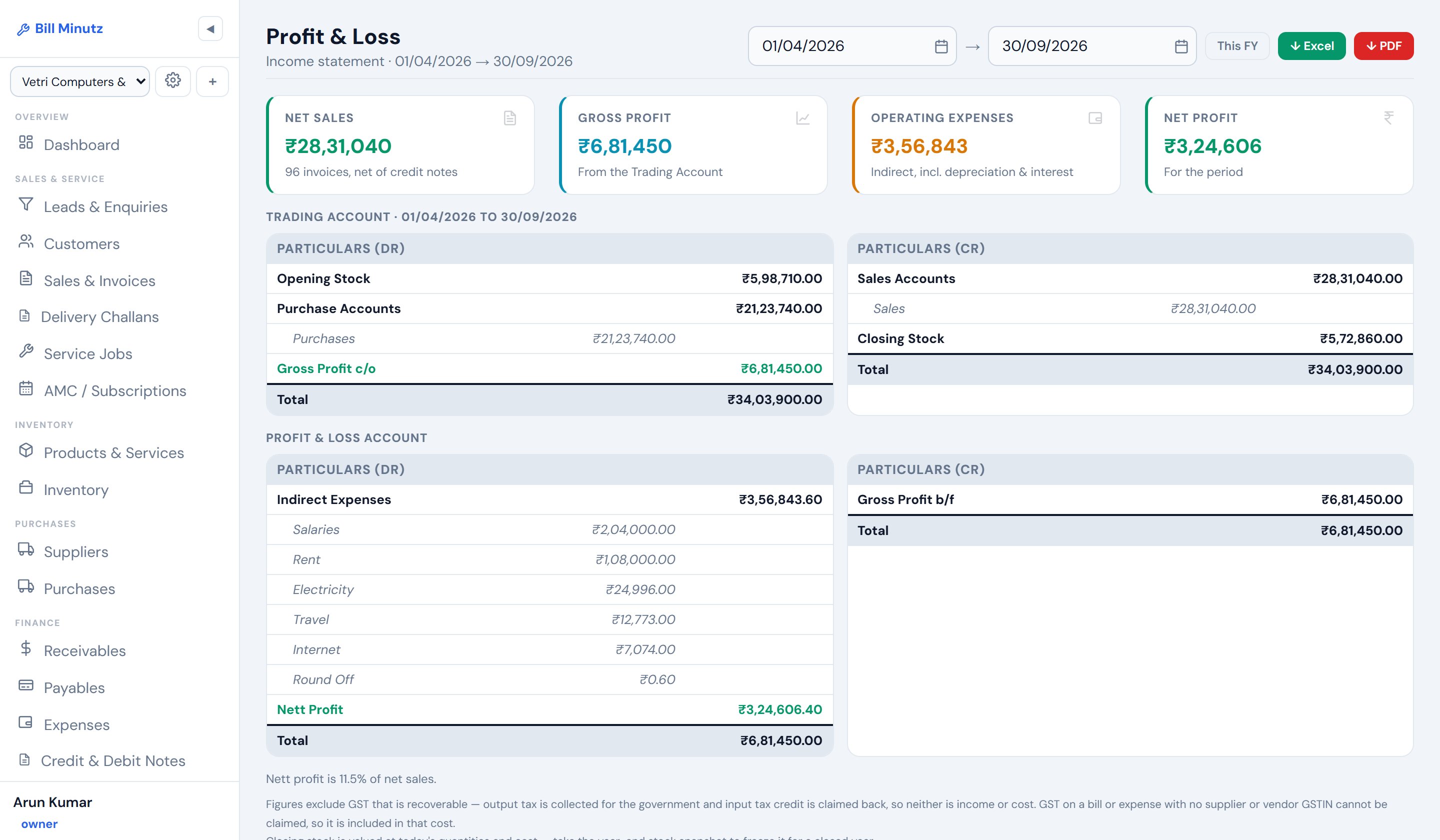This screenshot has width=1440, height=840.
Task: Click the AMC / Subscriptions calendar icon
Action: coord(25,388)
